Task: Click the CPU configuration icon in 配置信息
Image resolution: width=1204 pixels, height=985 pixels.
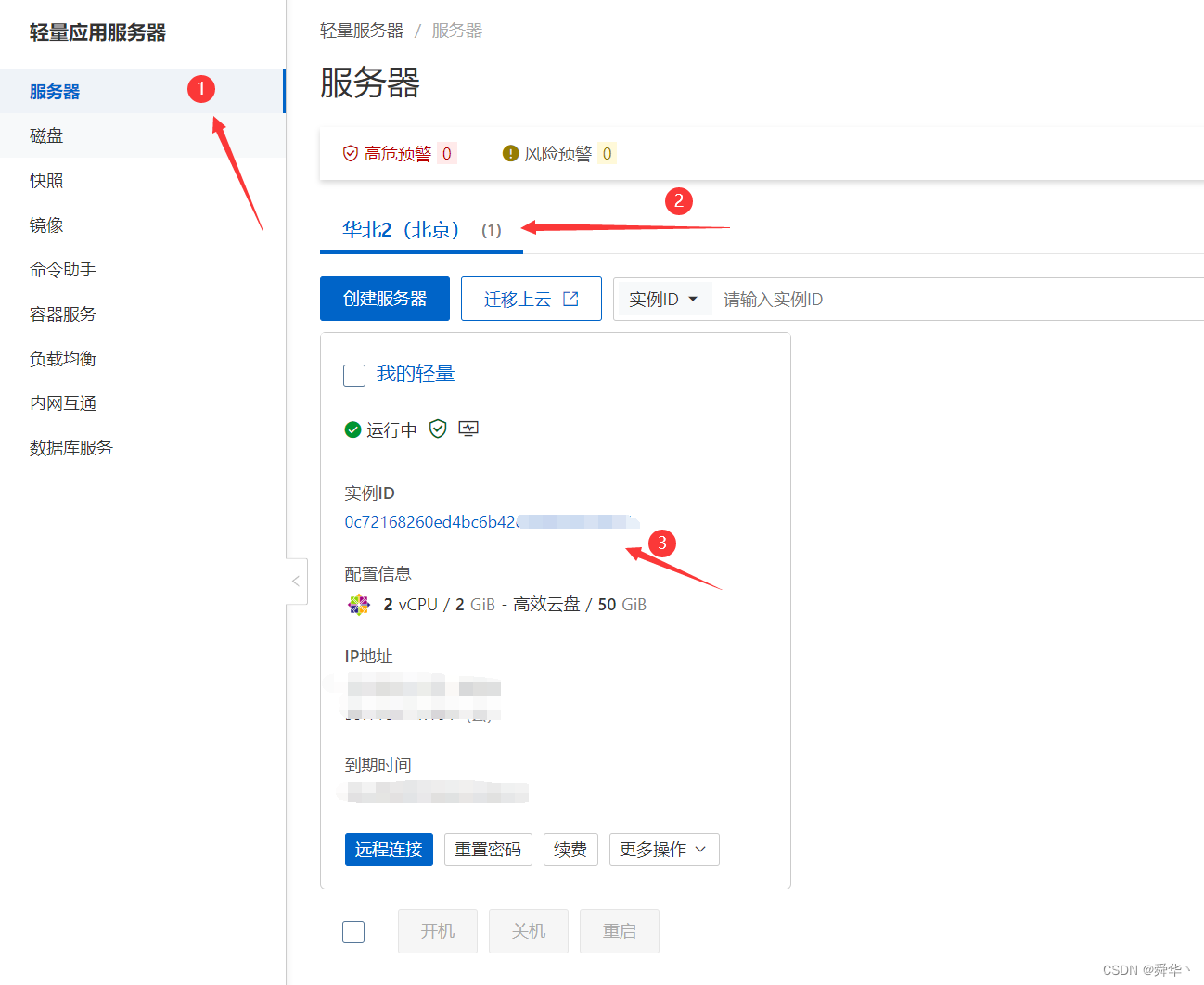Action: tap(358, 604)
